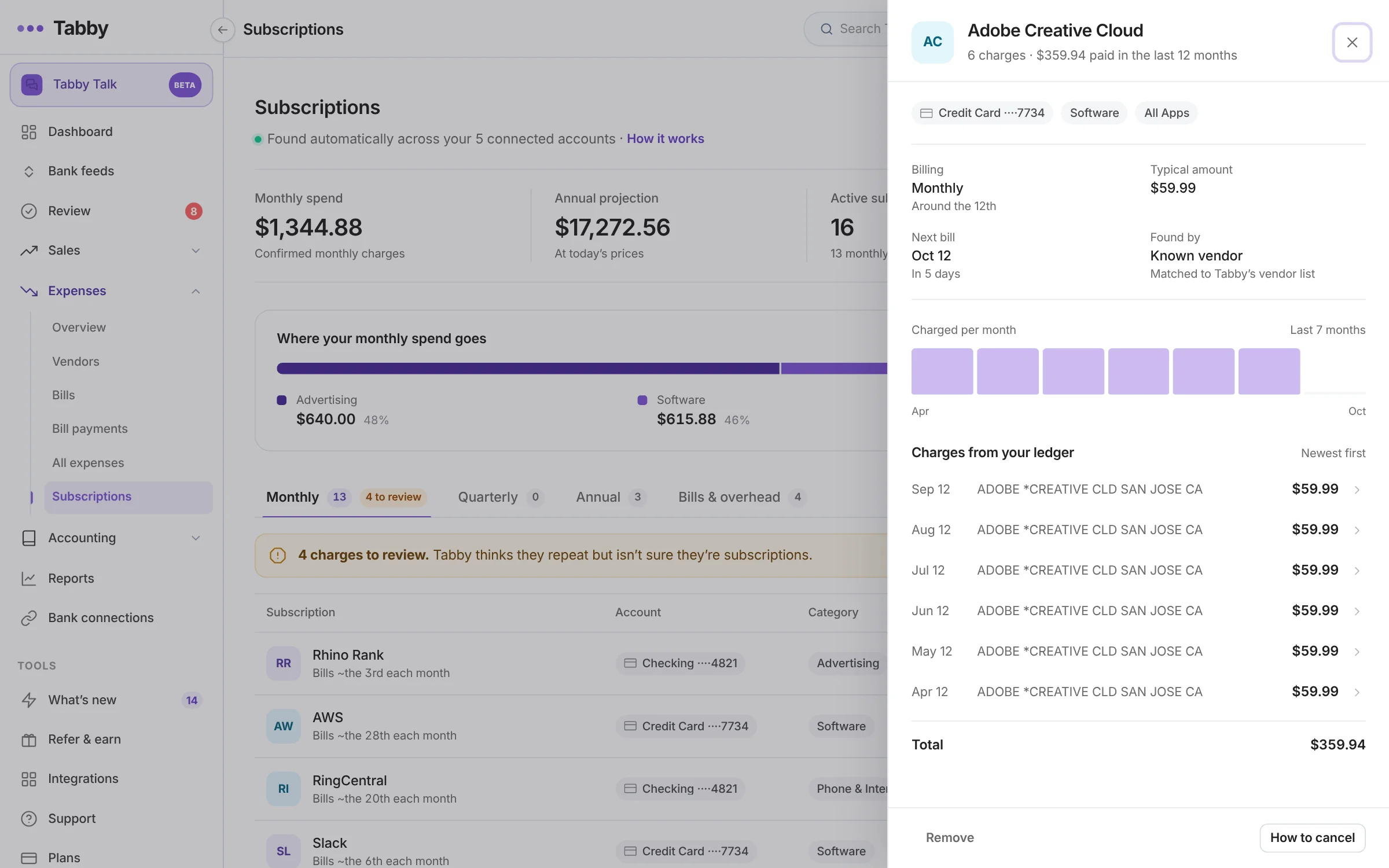Open What's new lightning icon
The image size is (1389, 868).
click(29, 700)
